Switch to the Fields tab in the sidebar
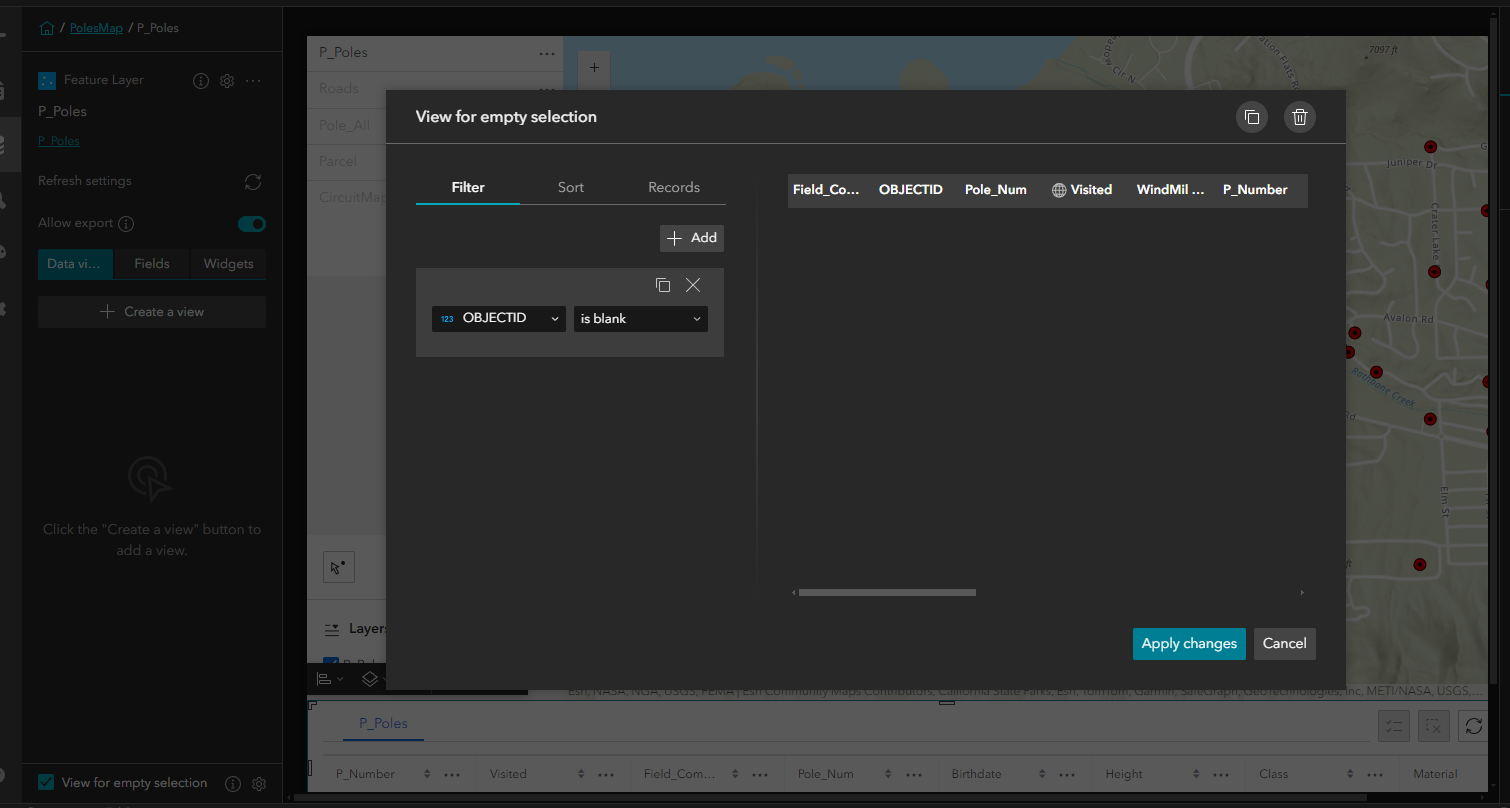Screen dimensions: 1510x808 click(x=151, y=263)
